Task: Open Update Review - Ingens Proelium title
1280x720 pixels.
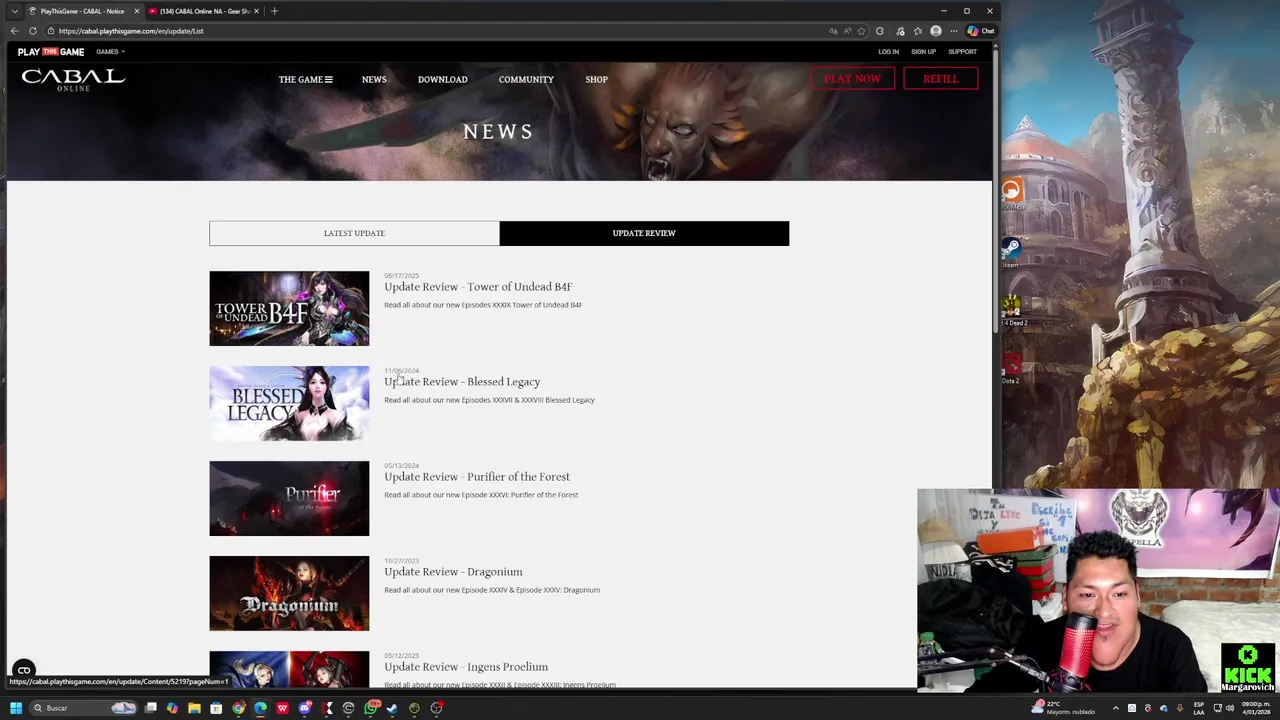Action: 466,667
